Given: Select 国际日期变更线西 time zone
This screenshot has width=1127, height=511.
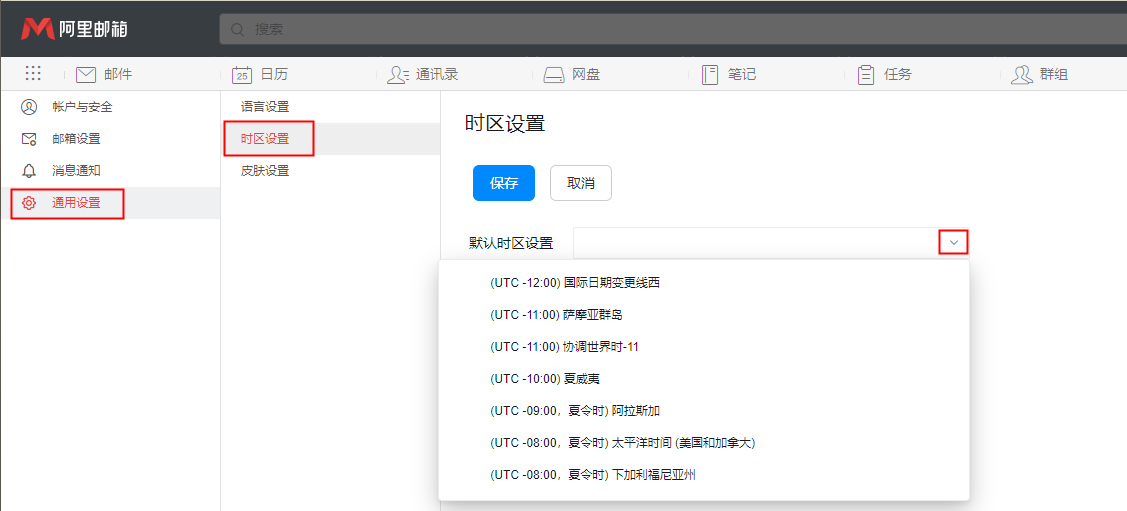Looking at the screenshot, I should 575,283.
